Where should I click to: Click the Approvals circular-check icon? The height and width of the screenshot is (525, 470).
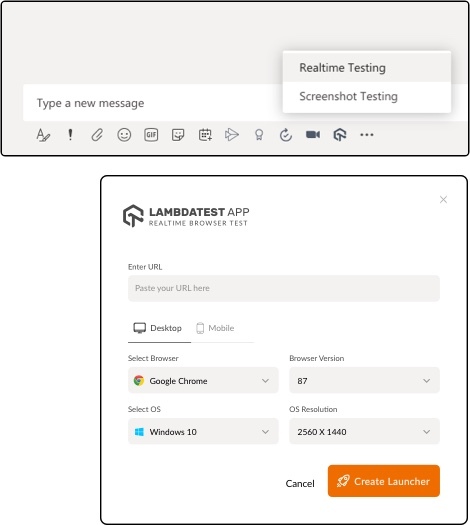(286, 135)
